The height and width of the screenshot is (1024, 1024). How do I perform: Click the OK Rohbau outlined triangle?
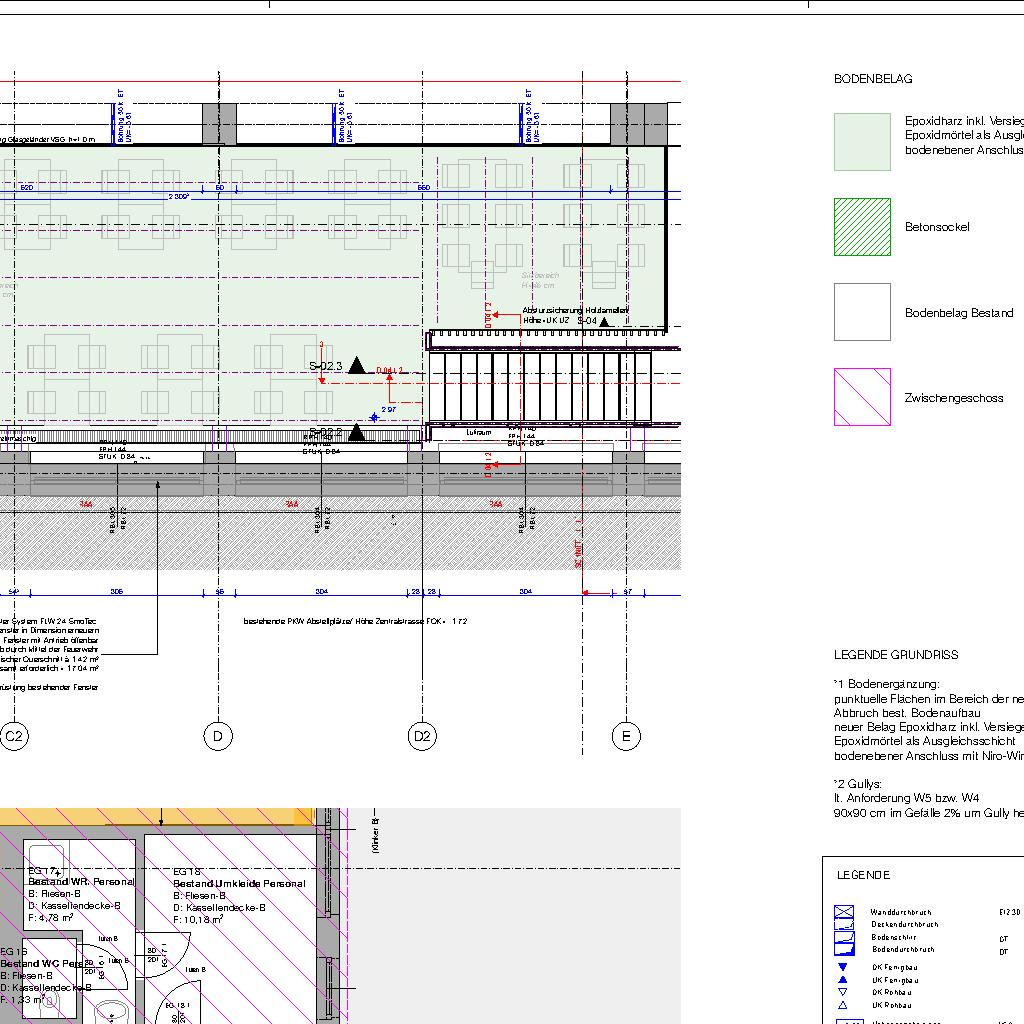coord(843,992)
